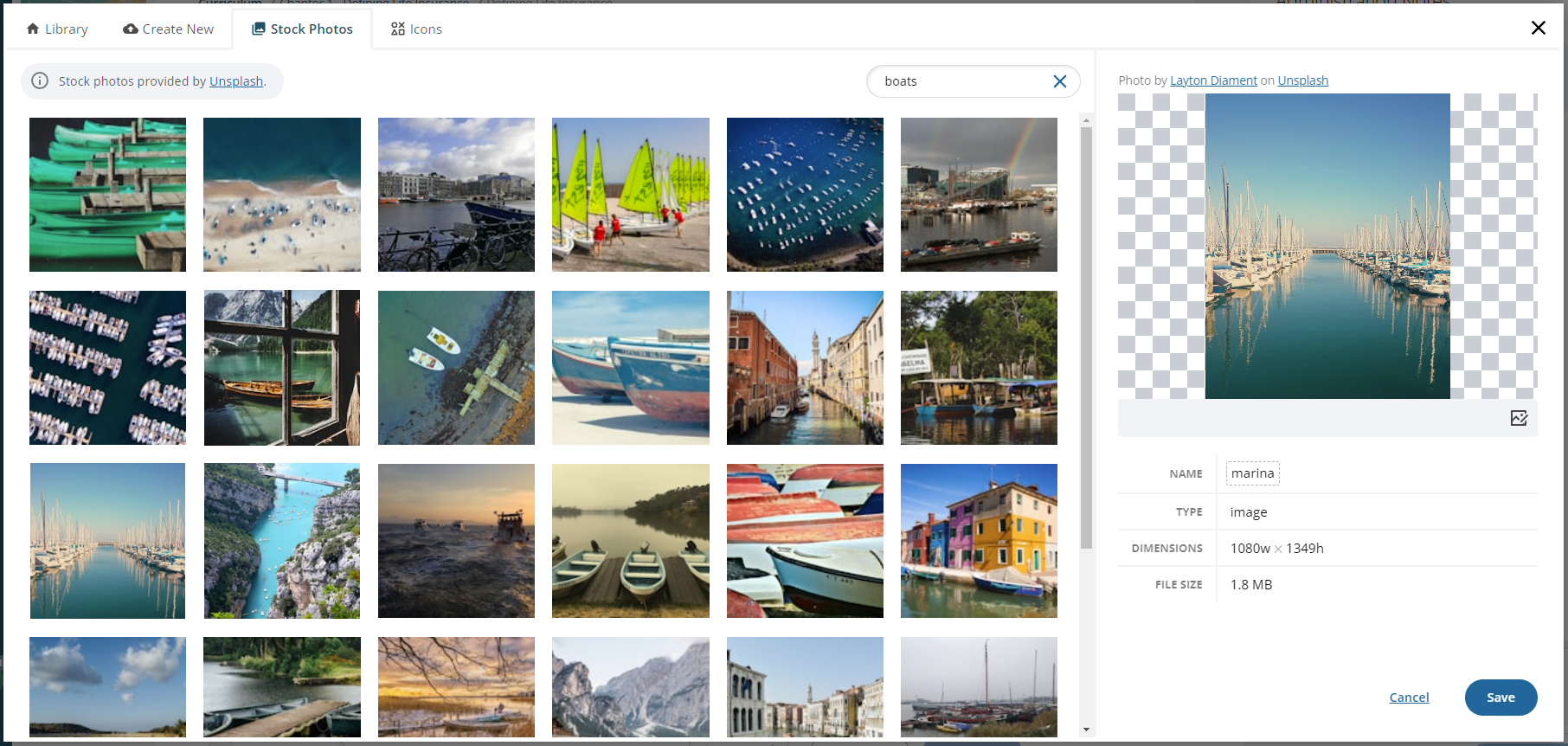Click the scrollbar down arrow
Image resolution: width=1568 pixels, height=746 pixels.
(x=1087, y=730)
